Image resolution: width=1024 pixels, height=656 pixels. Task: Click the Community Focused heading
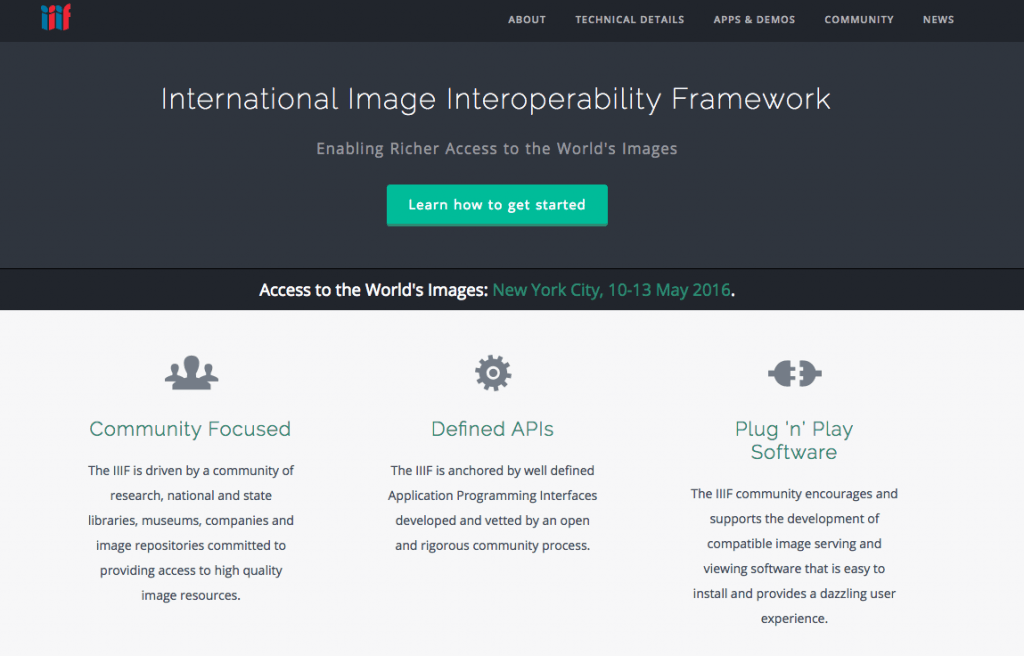point(190,429)
